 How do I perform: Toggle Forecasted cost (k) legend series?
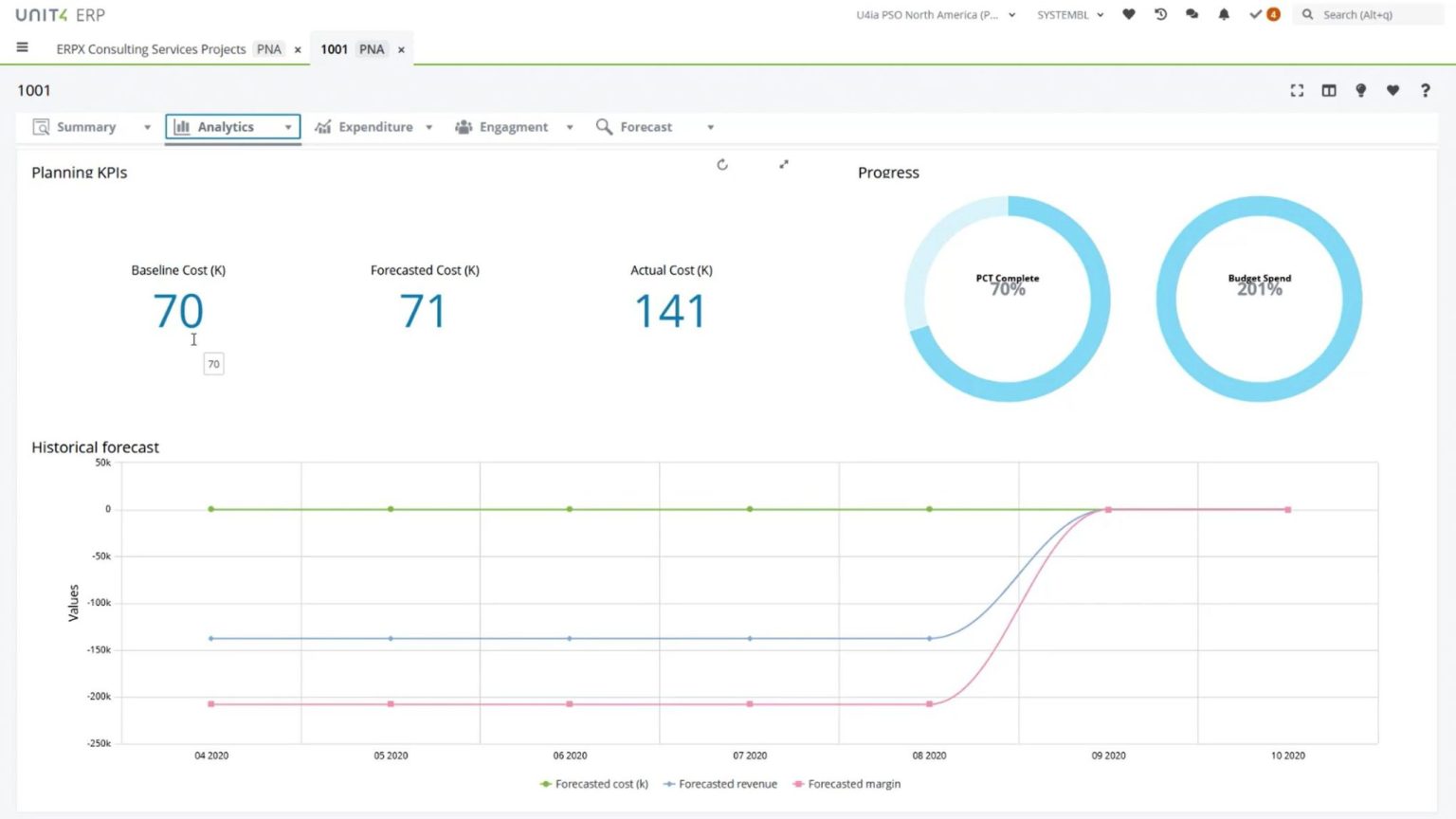click(594, 784)
